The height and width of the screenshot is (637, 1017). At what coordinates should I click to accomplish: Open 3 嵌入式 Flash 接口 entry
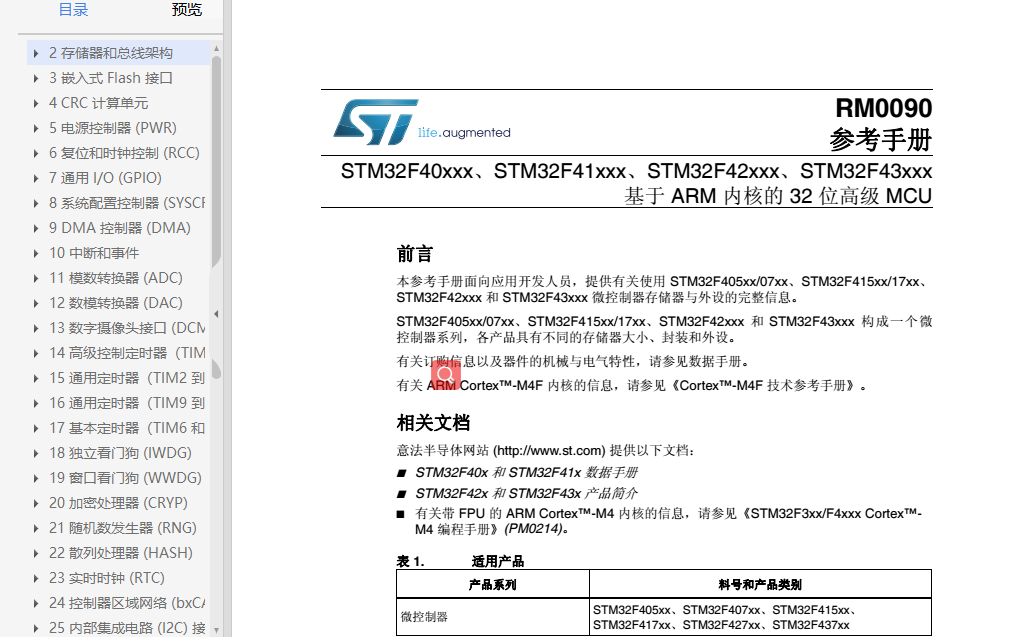pos(111,78)
